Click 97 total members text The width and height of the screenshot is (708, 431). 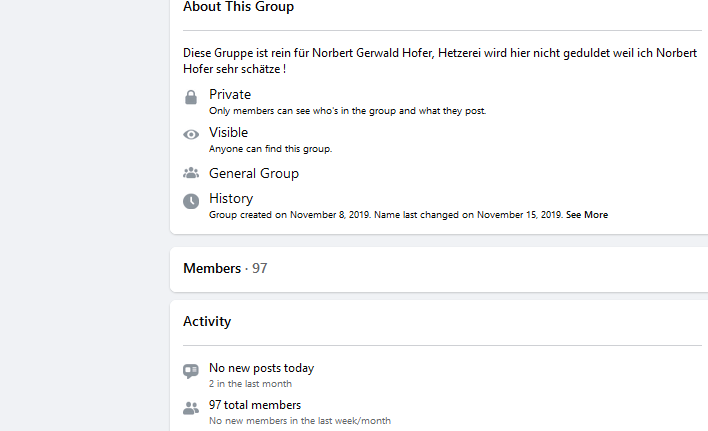(x=255, y=405)
